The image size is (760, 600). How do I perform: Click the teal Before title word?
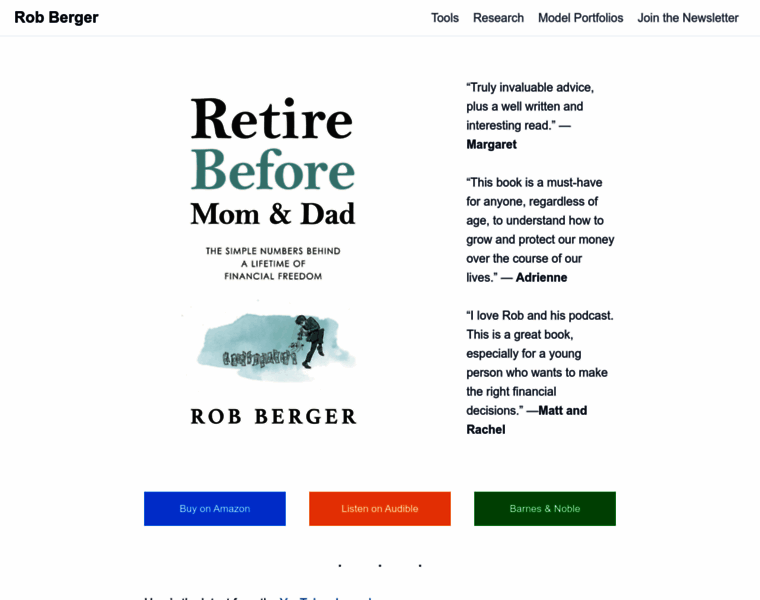[273, 169]
